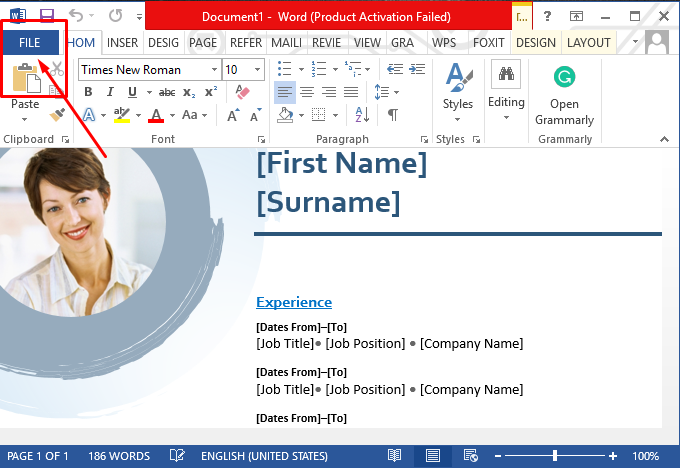The width and height of the screenshot is (680, 468).
Task: Toggle italic formatting
Action: (110, 92)
